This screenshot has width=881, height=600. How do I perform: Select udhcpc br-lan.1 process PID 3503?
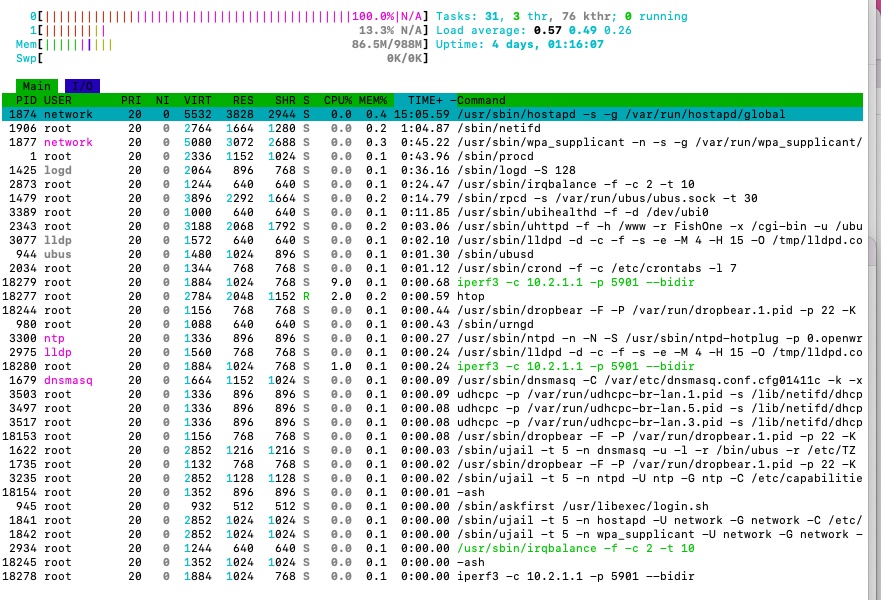coord(432,394)
